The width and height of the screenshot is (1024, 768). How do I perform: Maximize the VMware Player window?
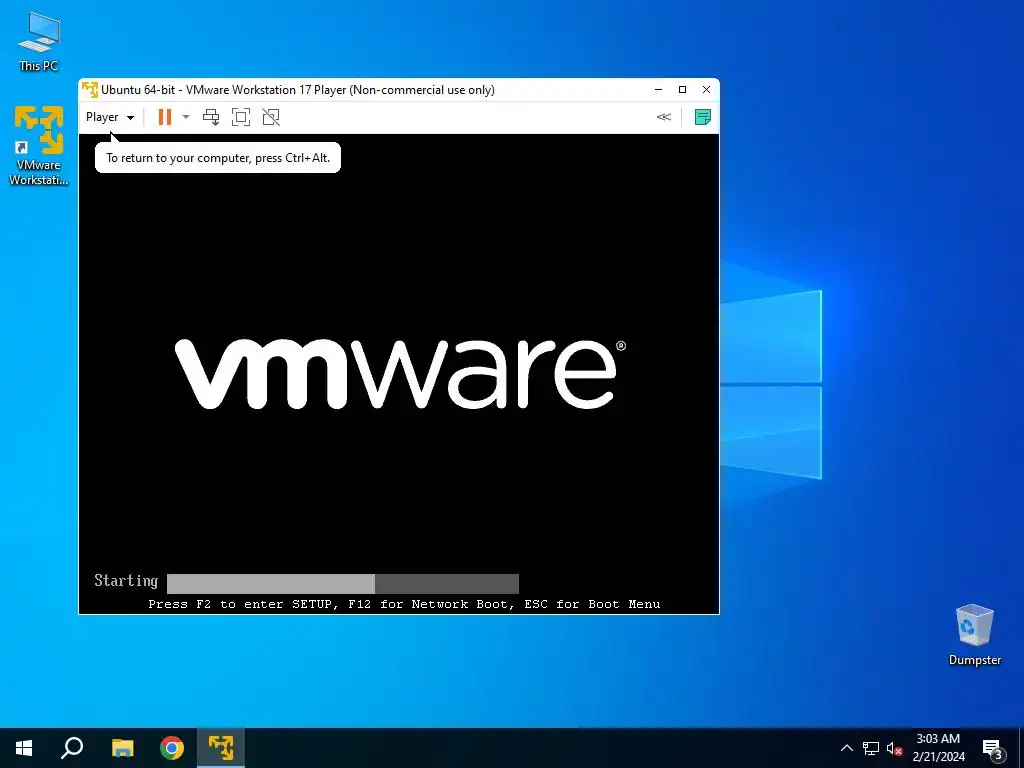[x=682, y=89]
